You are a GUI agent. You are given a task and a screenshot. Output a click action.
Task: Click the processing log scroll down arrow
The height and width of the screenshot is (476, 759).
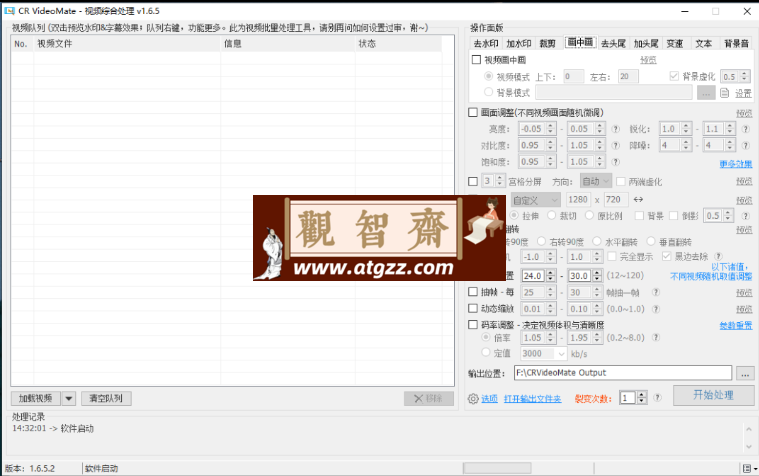(748, 447)
